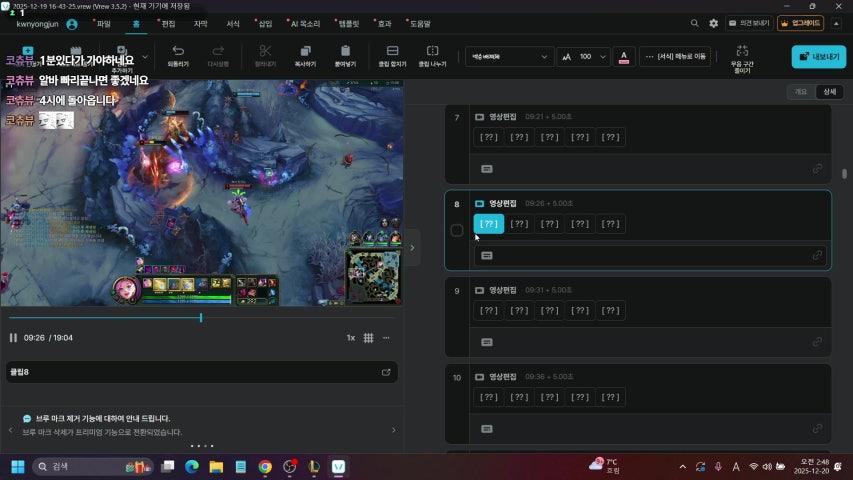Open the 1x playback speed selector
The height and width of the screenshot is (480, 853).
click(x=351, y=338)
